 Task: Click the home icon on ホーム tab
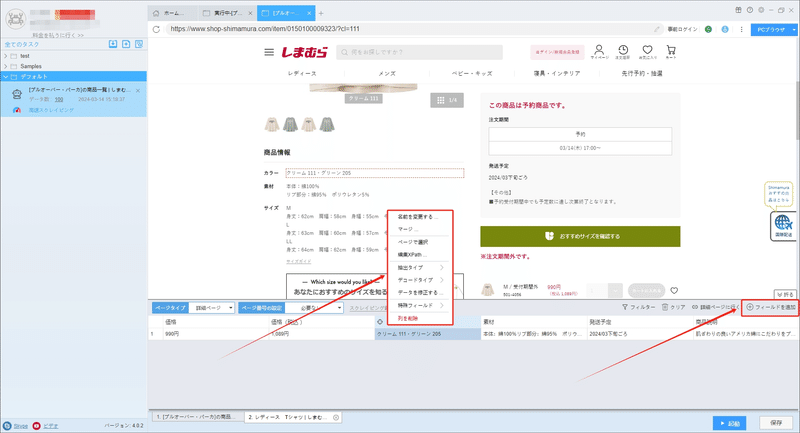[156, 13]
